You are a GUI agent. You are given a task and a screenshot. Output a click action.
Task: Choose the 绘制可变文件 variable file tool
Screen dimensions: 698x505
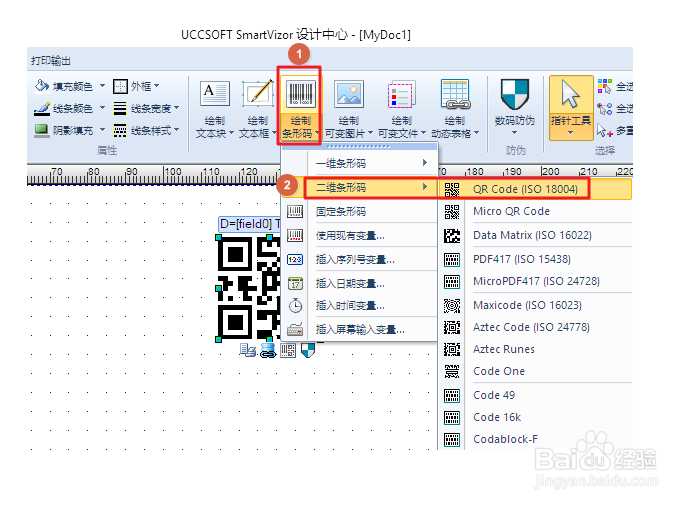click(402, 109)
